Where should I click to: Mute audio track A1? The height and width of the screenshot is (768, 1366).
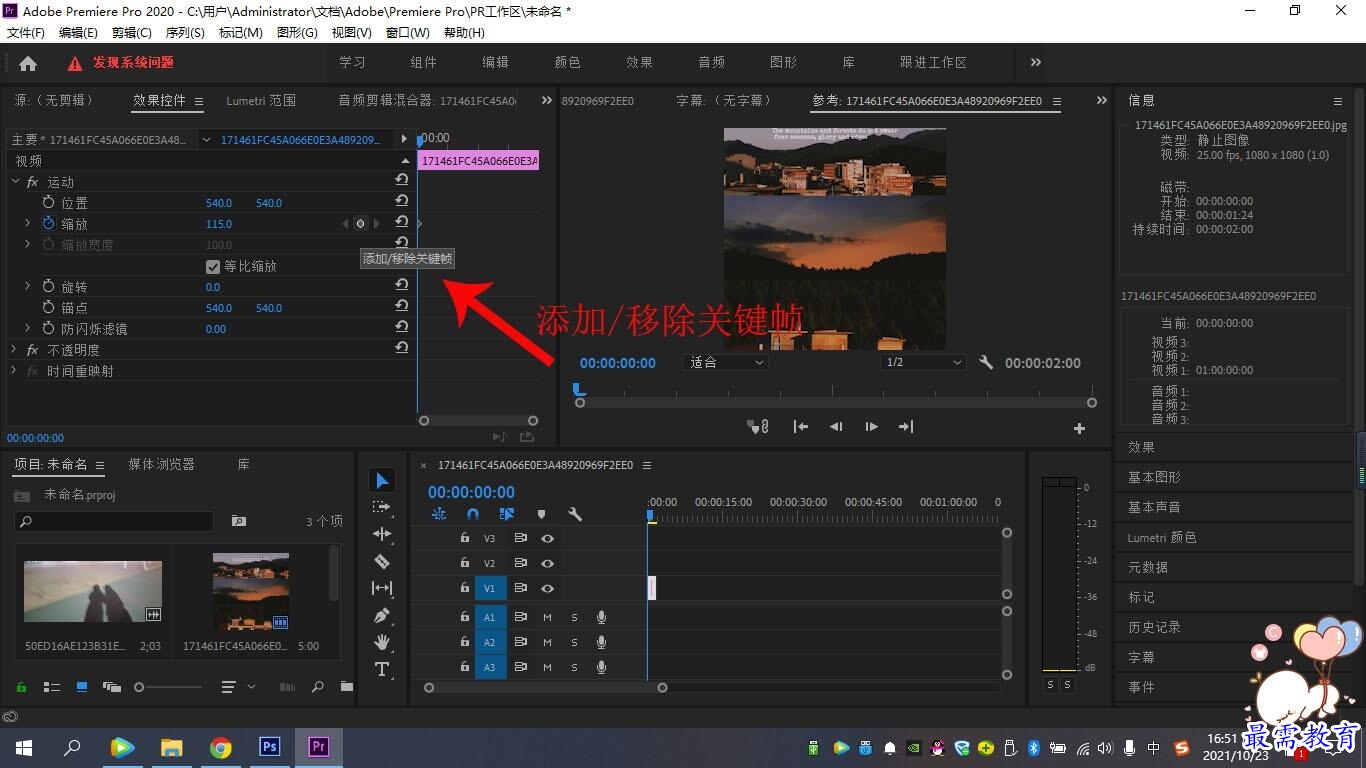[x=547, y=617]
